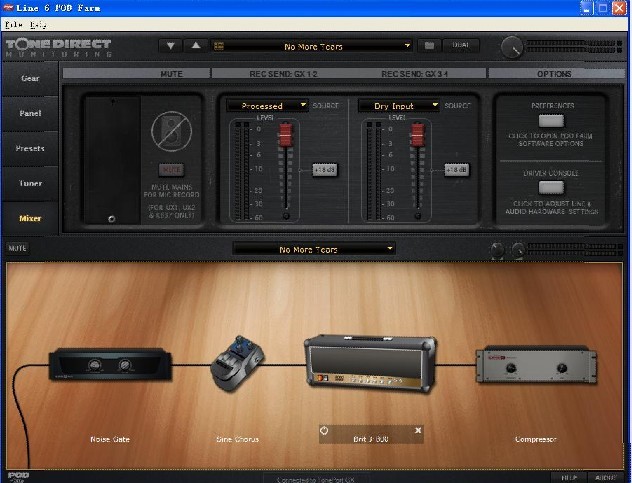Screen dimensions: 632x483
Task: Click the Brit J-800 label
Action: (x=371, y=439)
